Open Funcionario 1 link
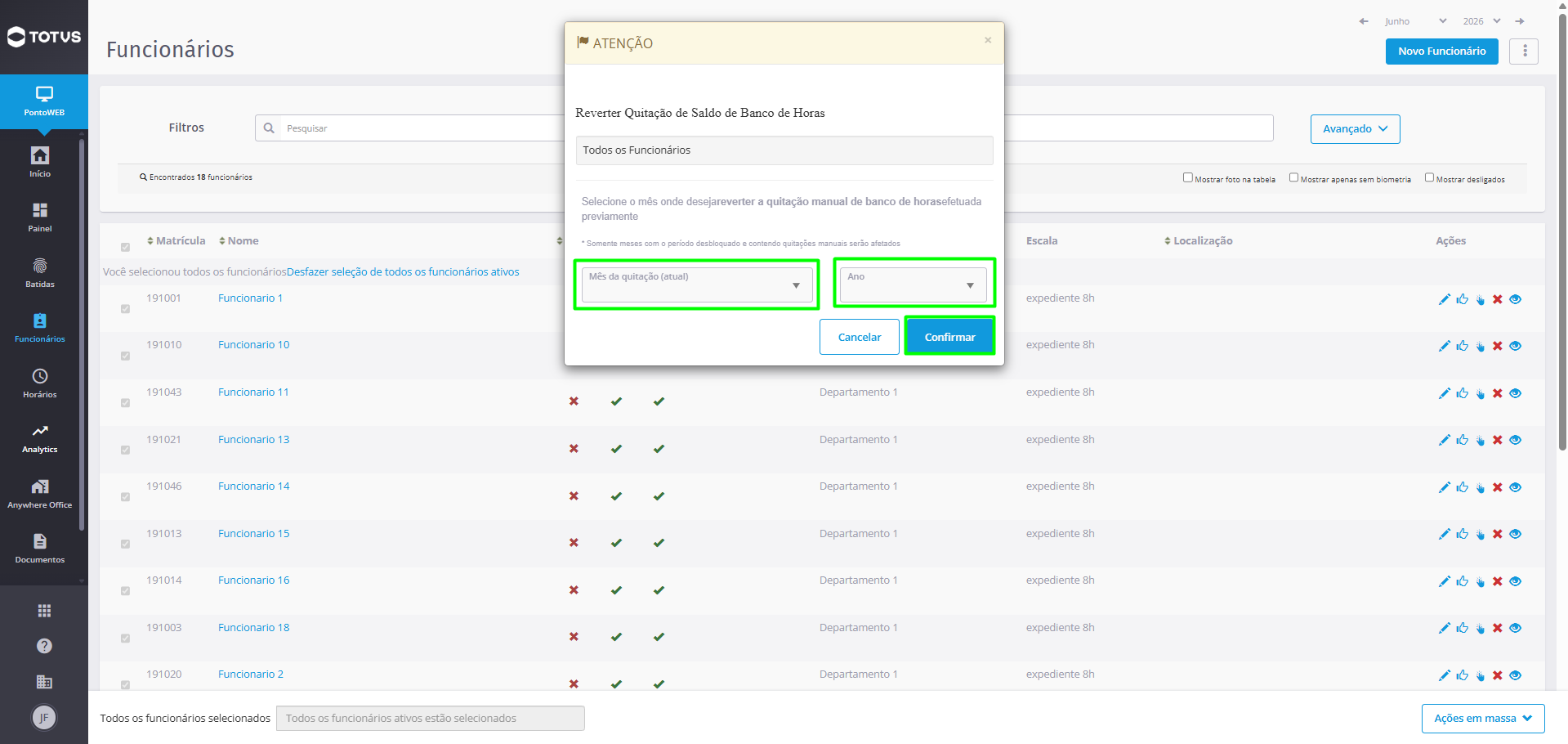This screenshot has height=744, width=1568. click(250, 298)
